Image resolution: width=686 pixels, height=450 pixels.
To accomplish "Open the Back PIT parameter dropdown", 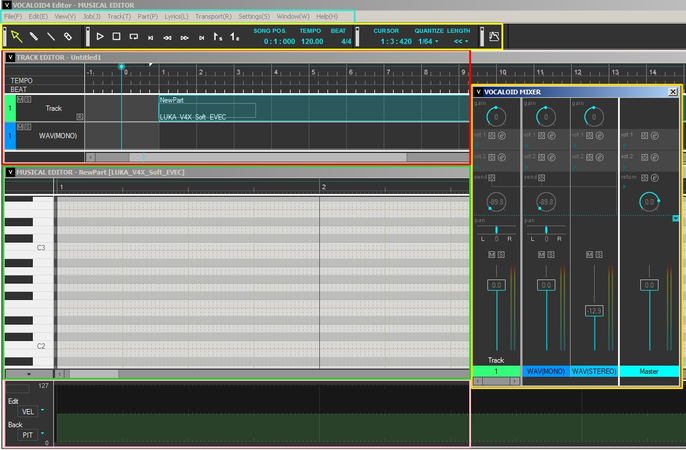I will click(x=42, y=433).
